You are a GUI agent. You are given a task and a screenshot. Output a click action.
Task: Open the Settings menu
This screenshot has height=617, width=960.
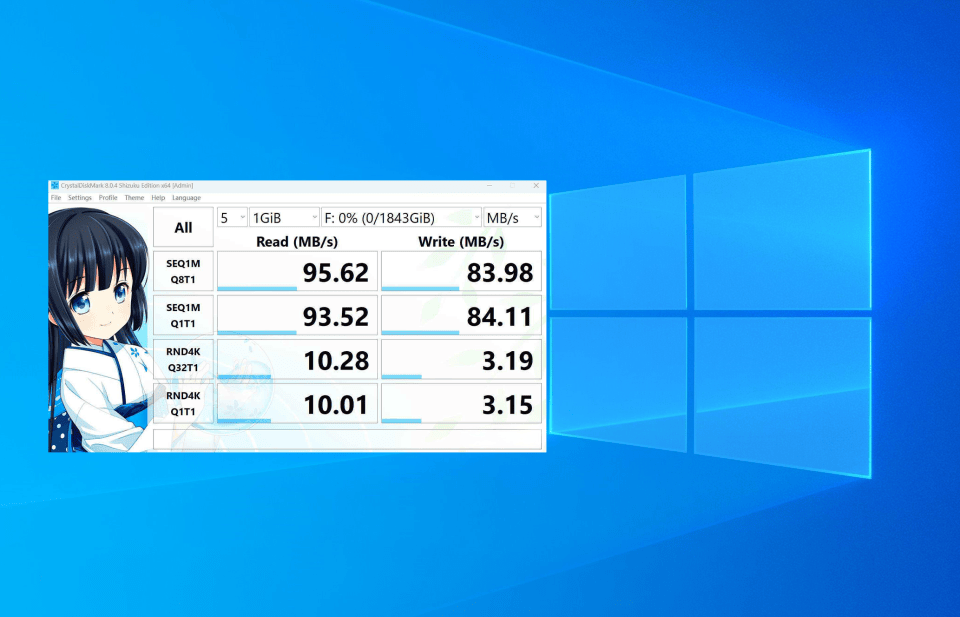pos(80,198)
